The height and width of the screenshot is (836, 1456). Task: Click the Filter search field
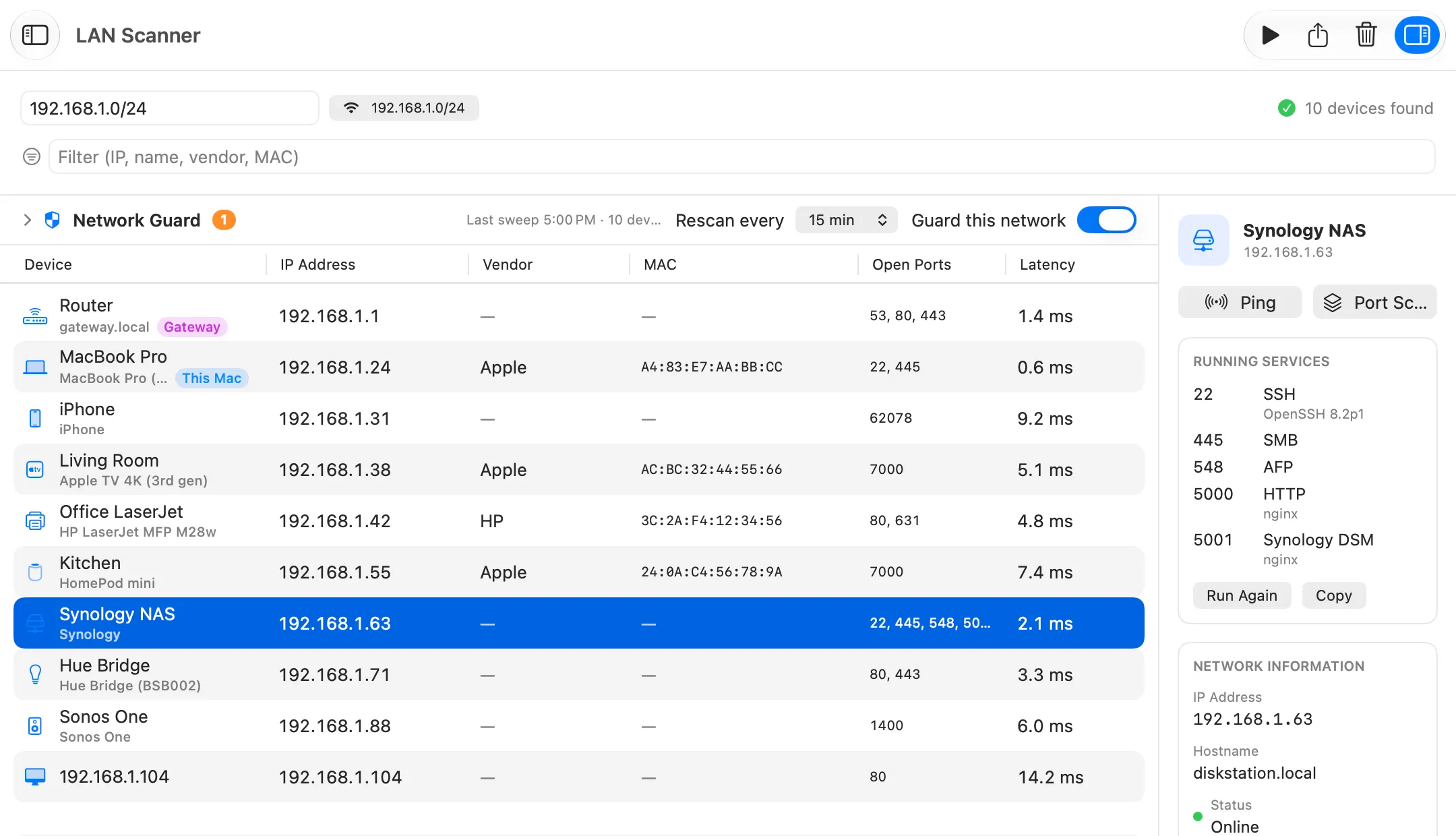(741, 157)
